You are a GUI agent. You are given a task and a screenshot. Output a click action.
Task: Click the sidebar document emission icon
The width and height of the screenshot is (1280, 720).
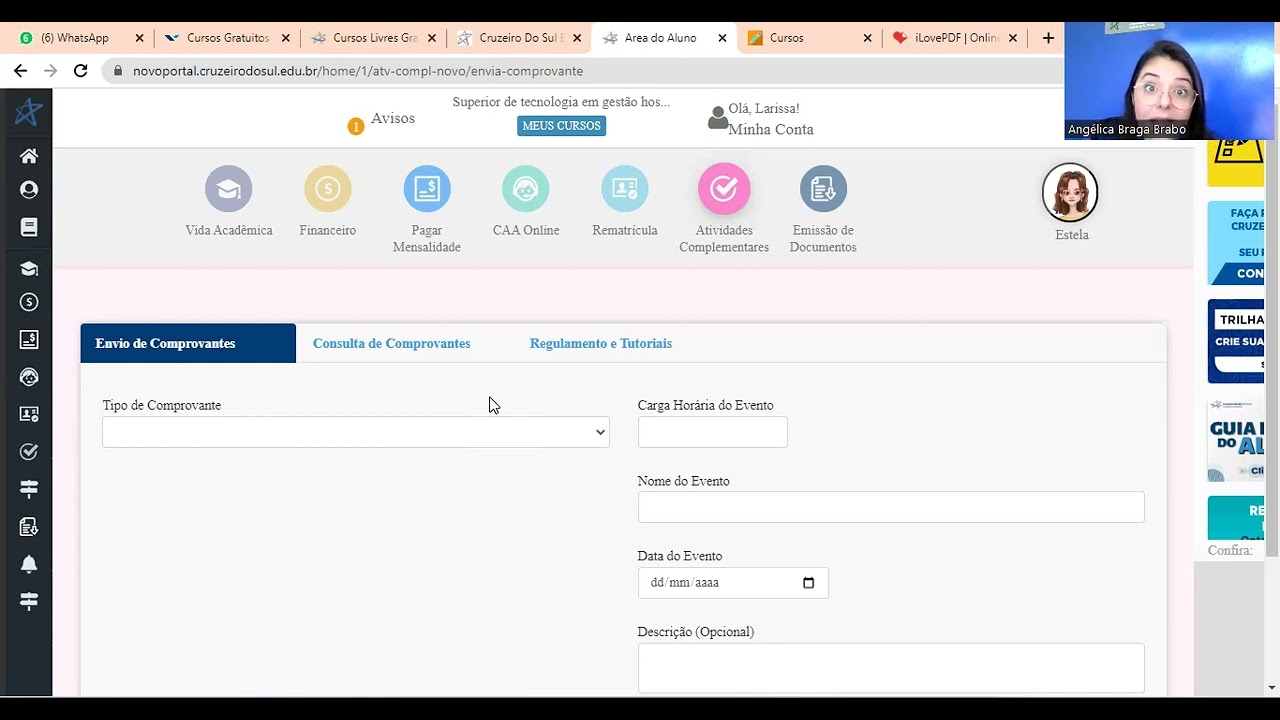tap(29, 526)
